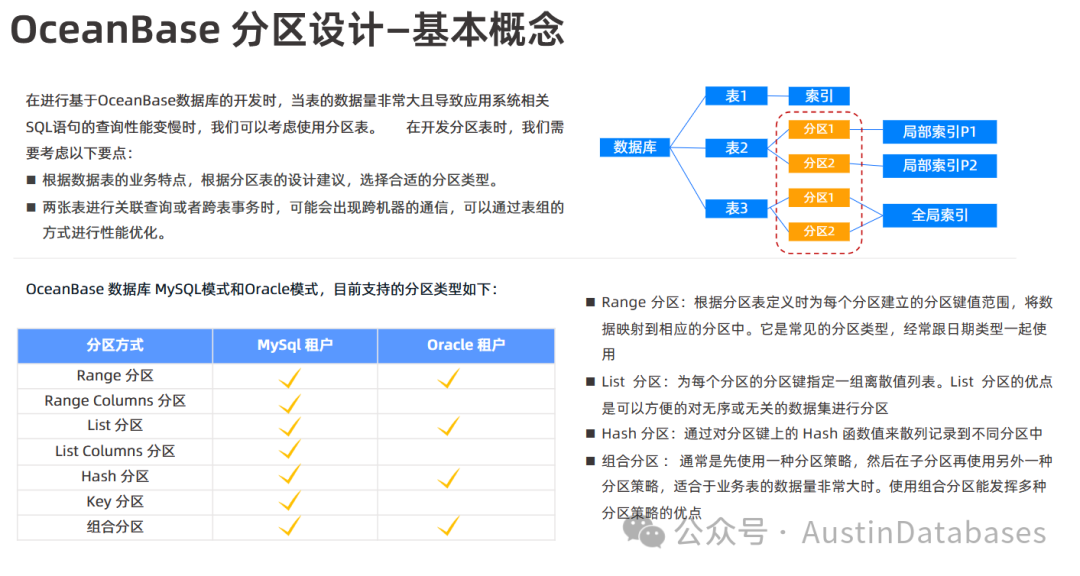
Task: Click the MySql checkmark for List Columns 分区
Action: click(x=290, y=450)
